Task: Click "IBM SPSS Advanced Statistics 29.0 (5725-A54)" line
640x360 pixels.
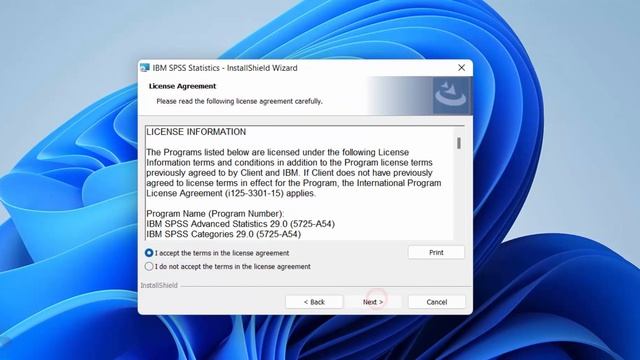Action: [240, 224]
